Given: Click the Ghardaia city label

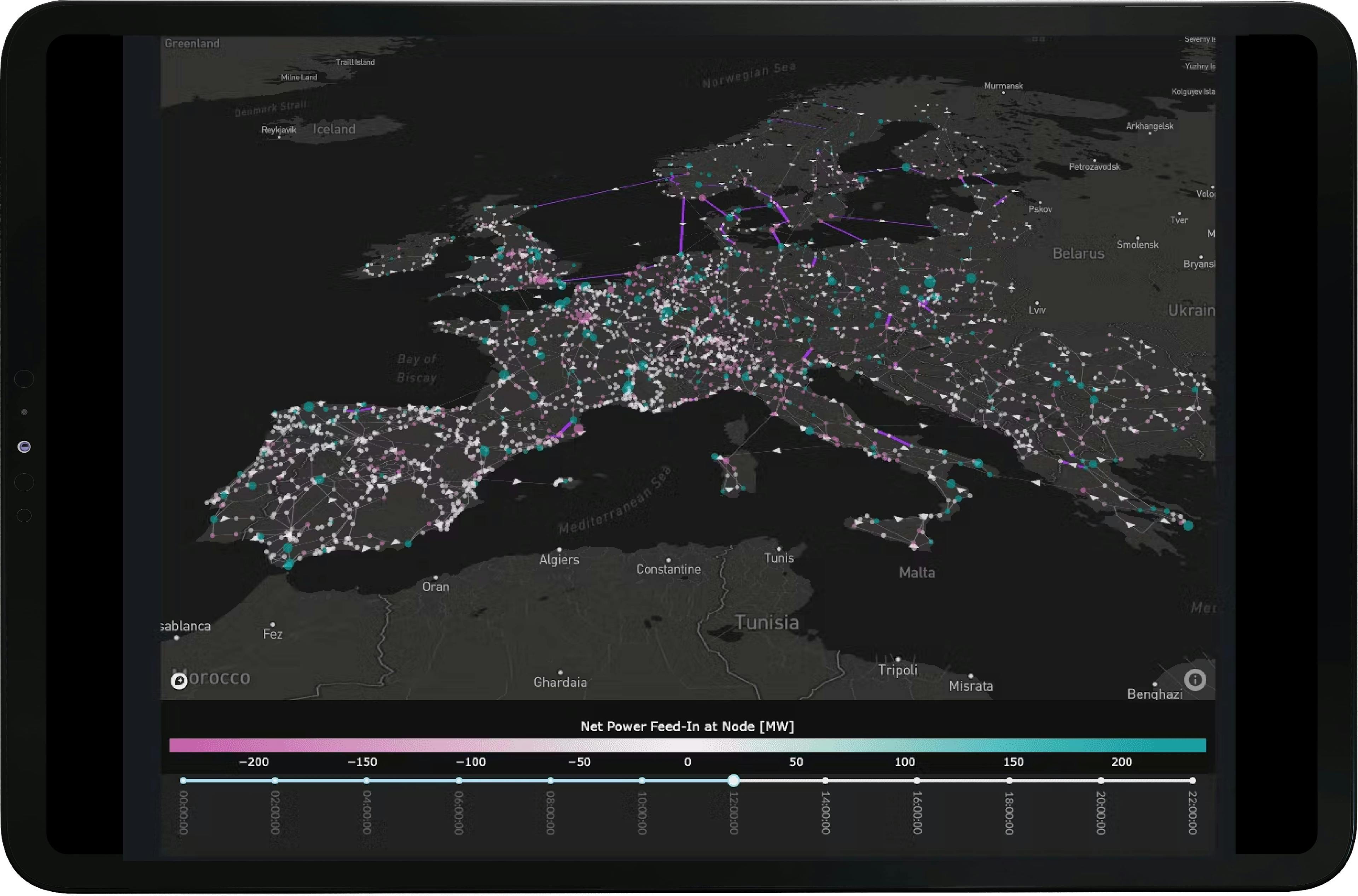Looking at the screenshot, I should (561, 683).
